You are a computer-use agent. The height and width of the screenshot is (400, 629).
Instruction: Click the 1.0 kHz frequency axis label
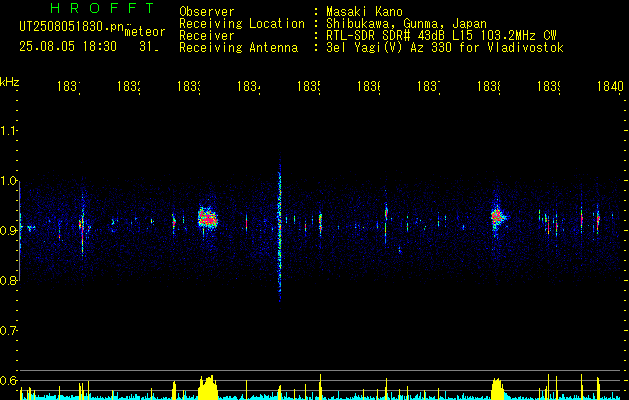coord(9,181)
